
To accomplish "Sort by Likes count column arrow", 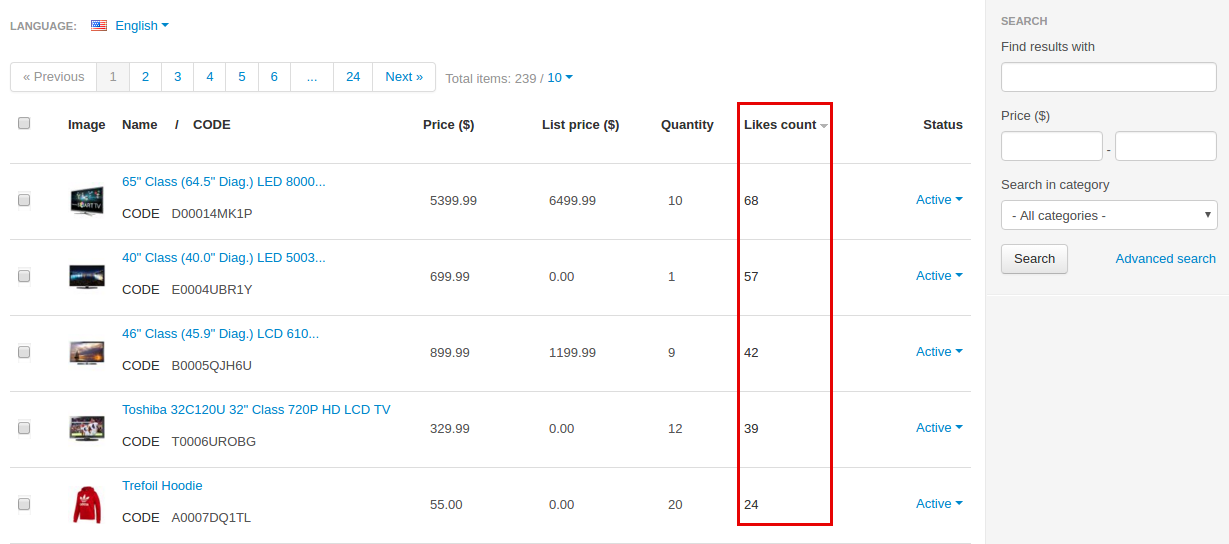I will click(824, 126).
